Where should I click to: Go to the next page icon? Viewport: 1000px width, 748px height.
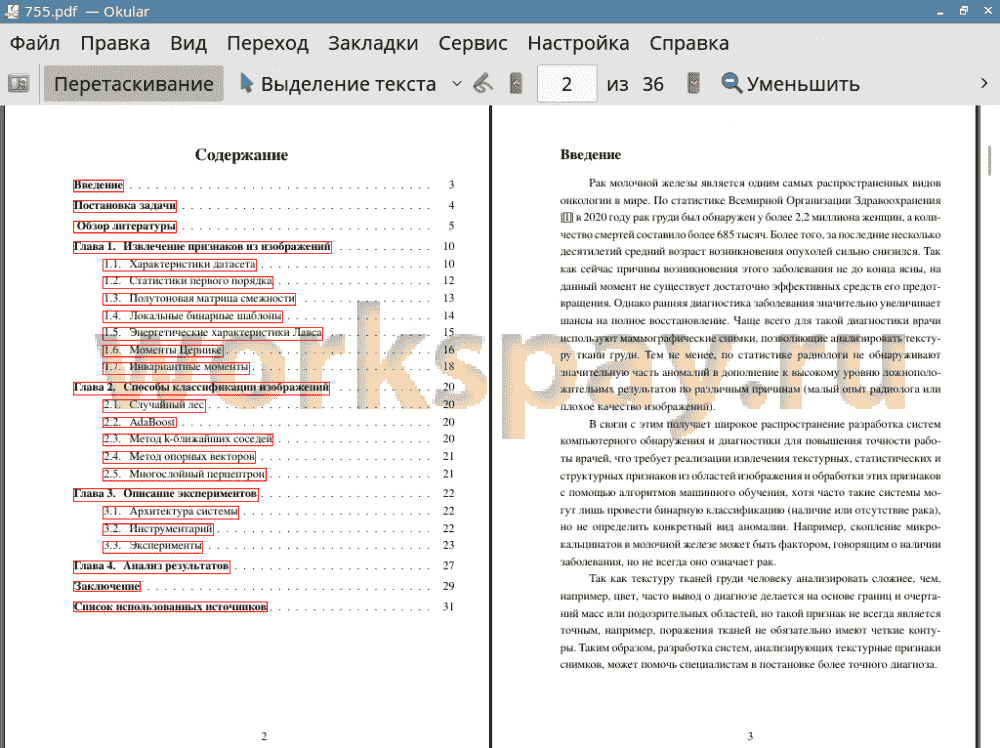click(693, 84)
